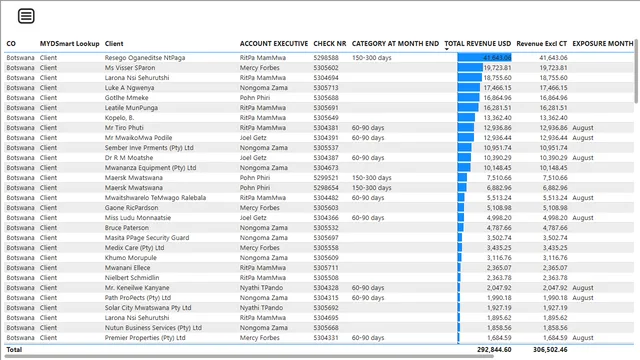Select client Ms Visser SParon
The width and height of the screenshot is (640, 360).
tap(130, 68)
